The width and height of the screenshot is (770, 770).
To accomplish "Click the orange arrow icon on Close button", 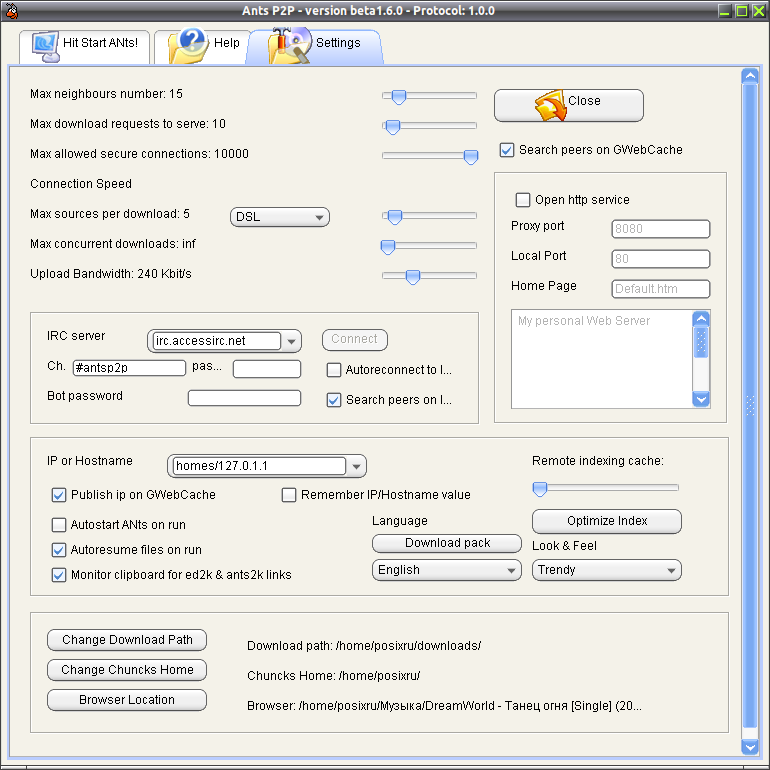I will 550,105.
